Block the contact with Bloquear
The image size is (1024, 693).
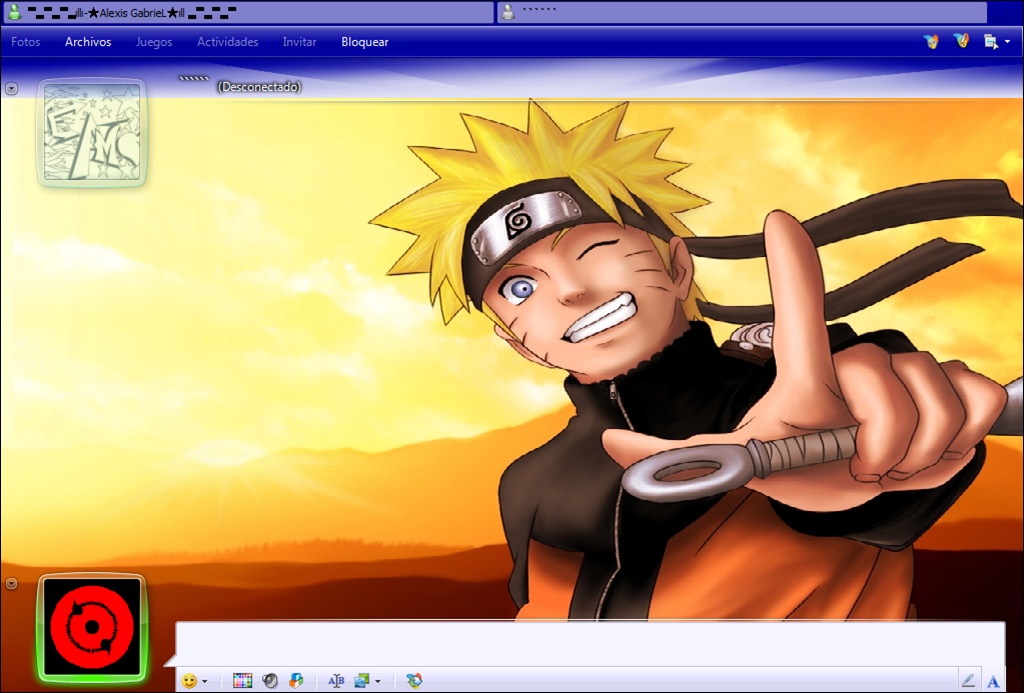click(365, 42)
